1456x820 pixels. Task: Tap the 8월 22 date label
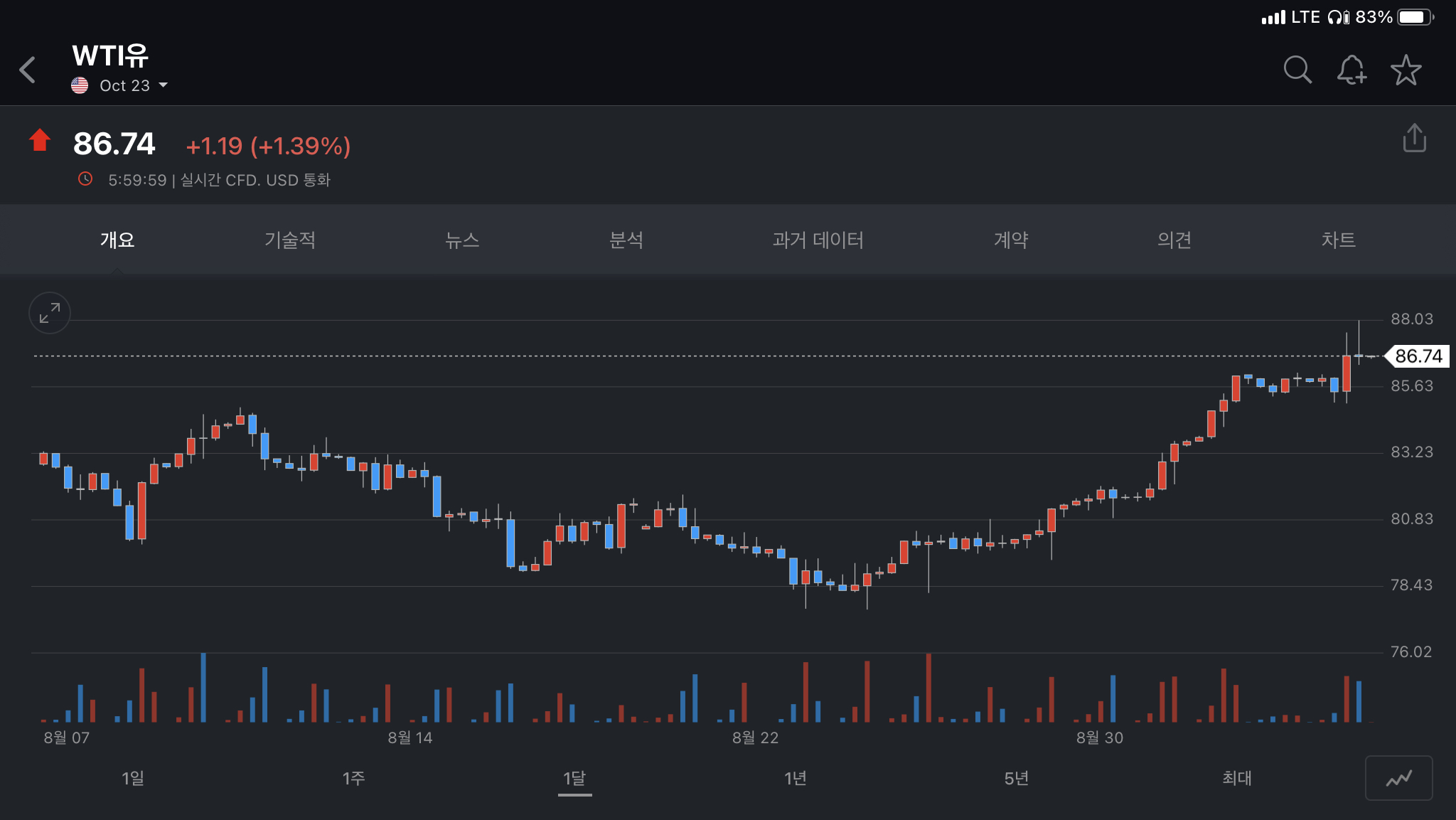pyautogui.click(x=756, y=738)
